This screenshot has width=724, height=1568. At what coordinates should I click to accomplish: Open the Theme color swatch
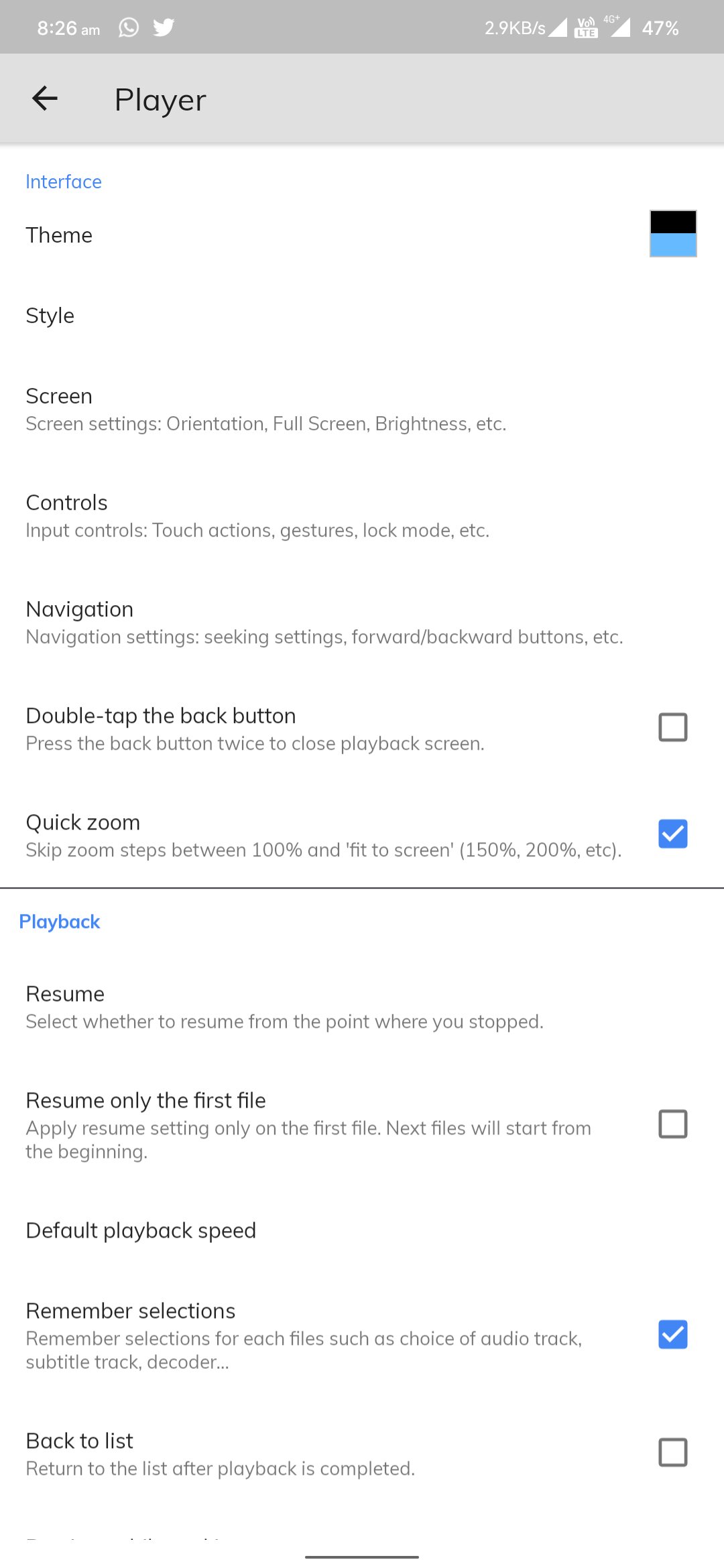673,233
